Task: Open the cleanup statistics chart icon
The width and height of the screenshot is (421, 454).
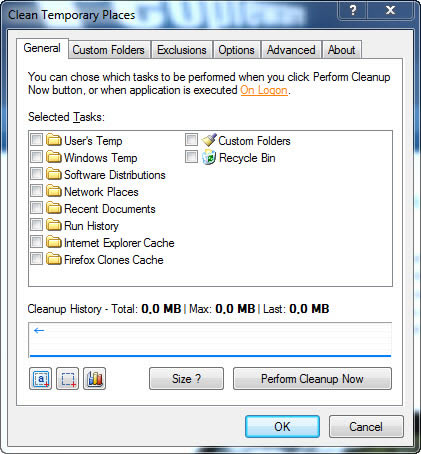Action: [x=95, y=378]
